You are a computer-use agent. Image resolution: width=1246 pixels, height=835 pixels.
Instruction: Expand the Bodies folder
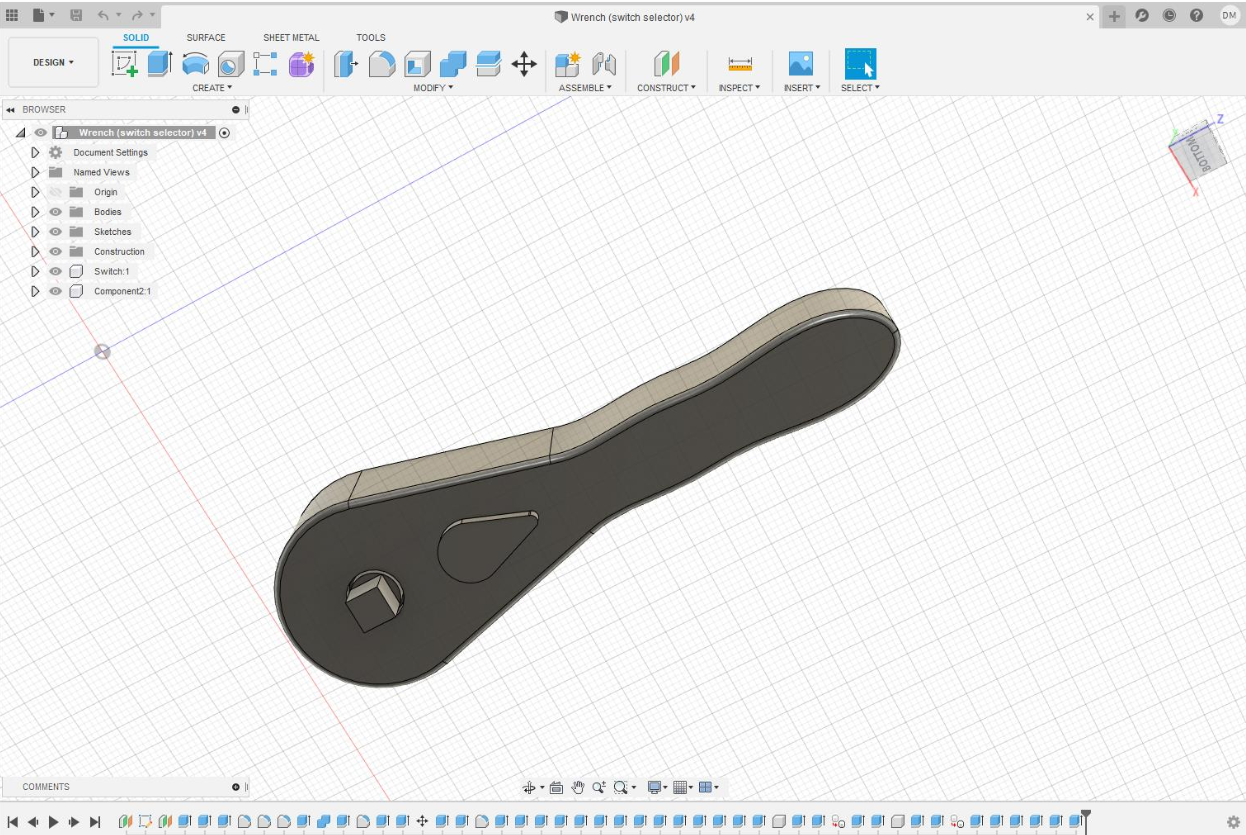[35, 212]
